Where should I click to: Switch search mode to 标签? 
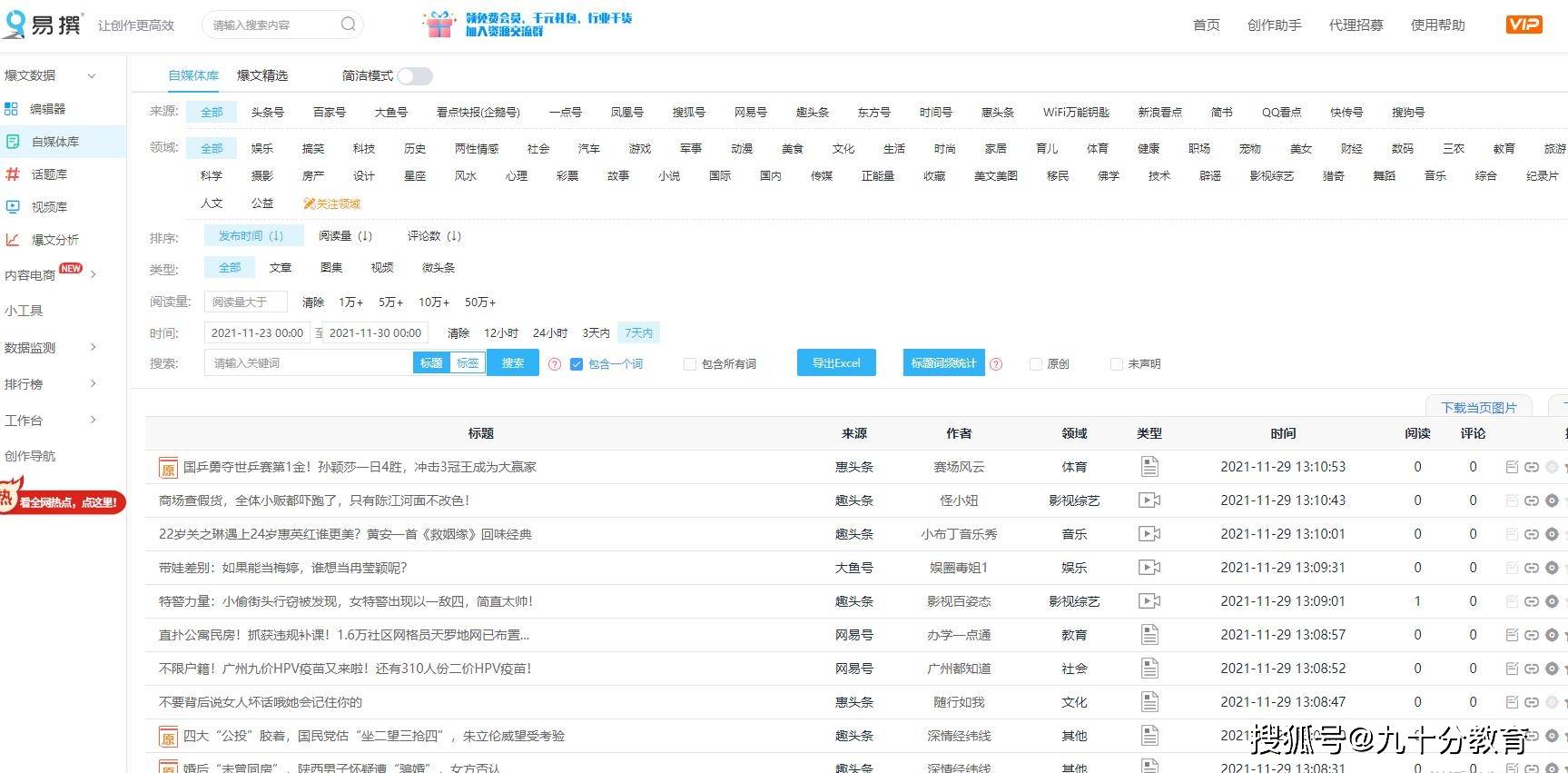point(468,363)
